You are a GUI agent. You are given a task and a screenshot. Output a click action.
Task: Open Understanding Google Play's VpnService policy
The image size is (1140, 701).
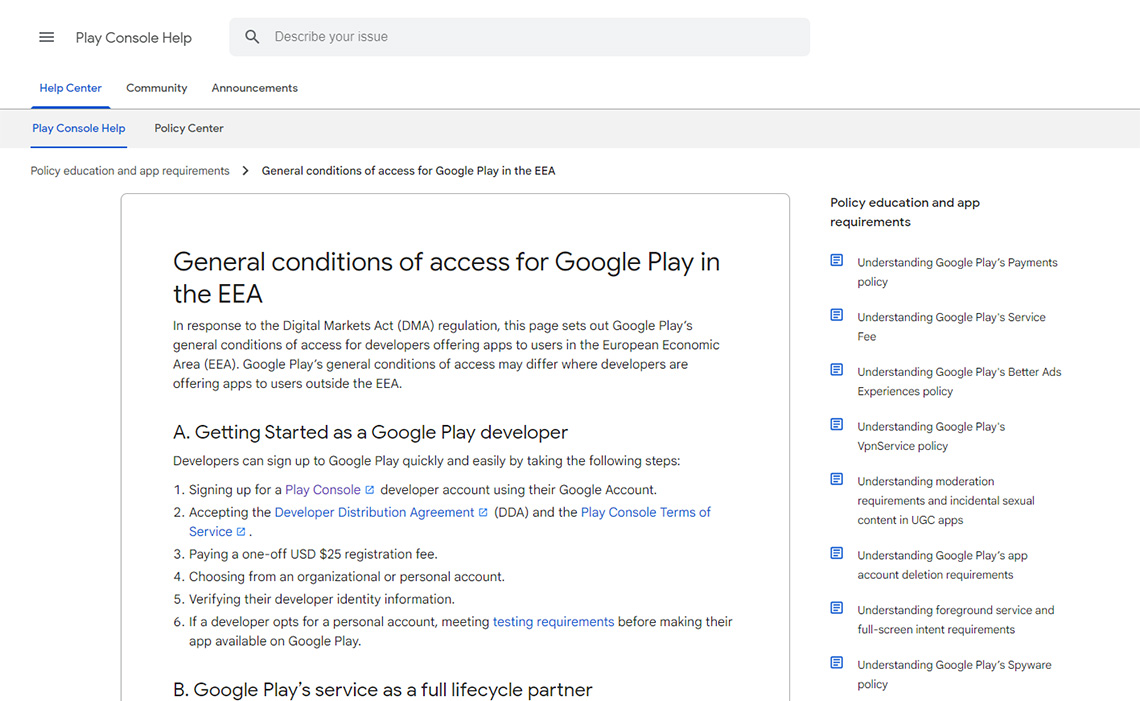click(931, 436)
